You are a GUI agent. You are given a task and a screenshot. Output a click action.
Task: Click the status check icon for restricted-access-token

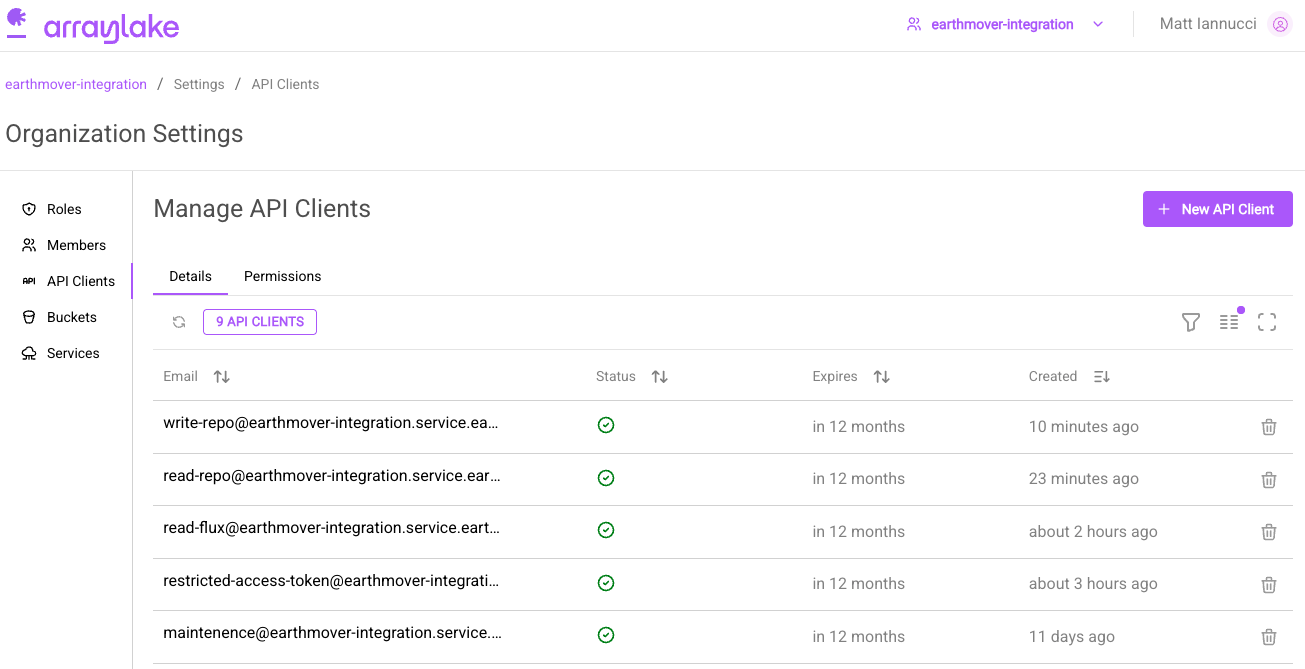(x=605, y=583)
